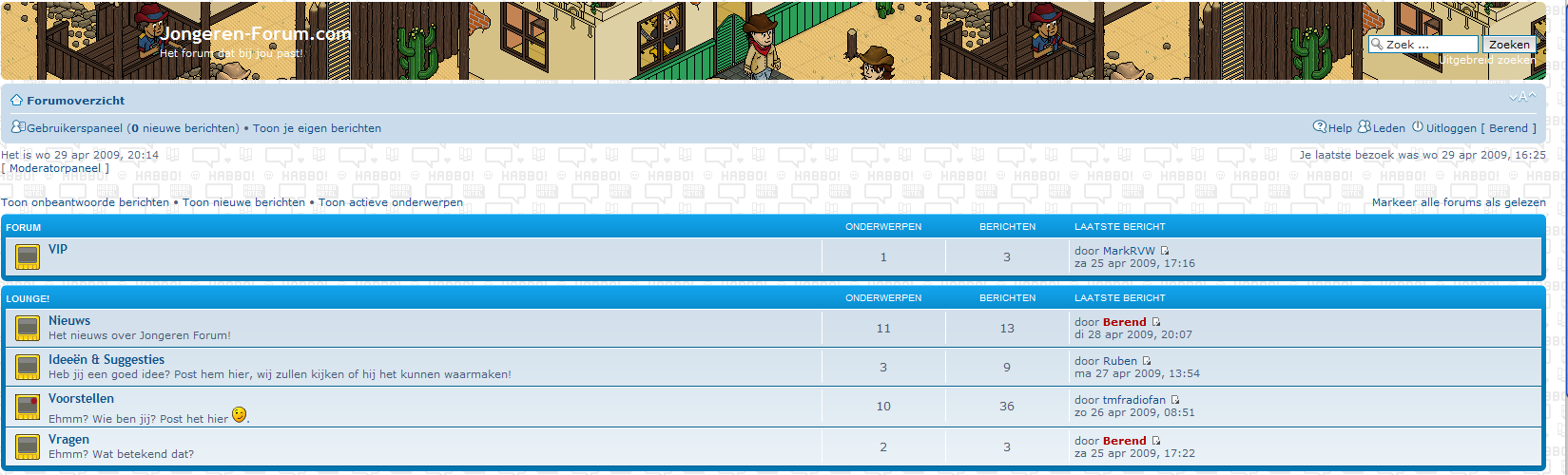The width and height of the screenshot is (1568, 475).
Task: Open the LOUNGE! category header link
Action: pyautogui.click(x=28, y=298)
